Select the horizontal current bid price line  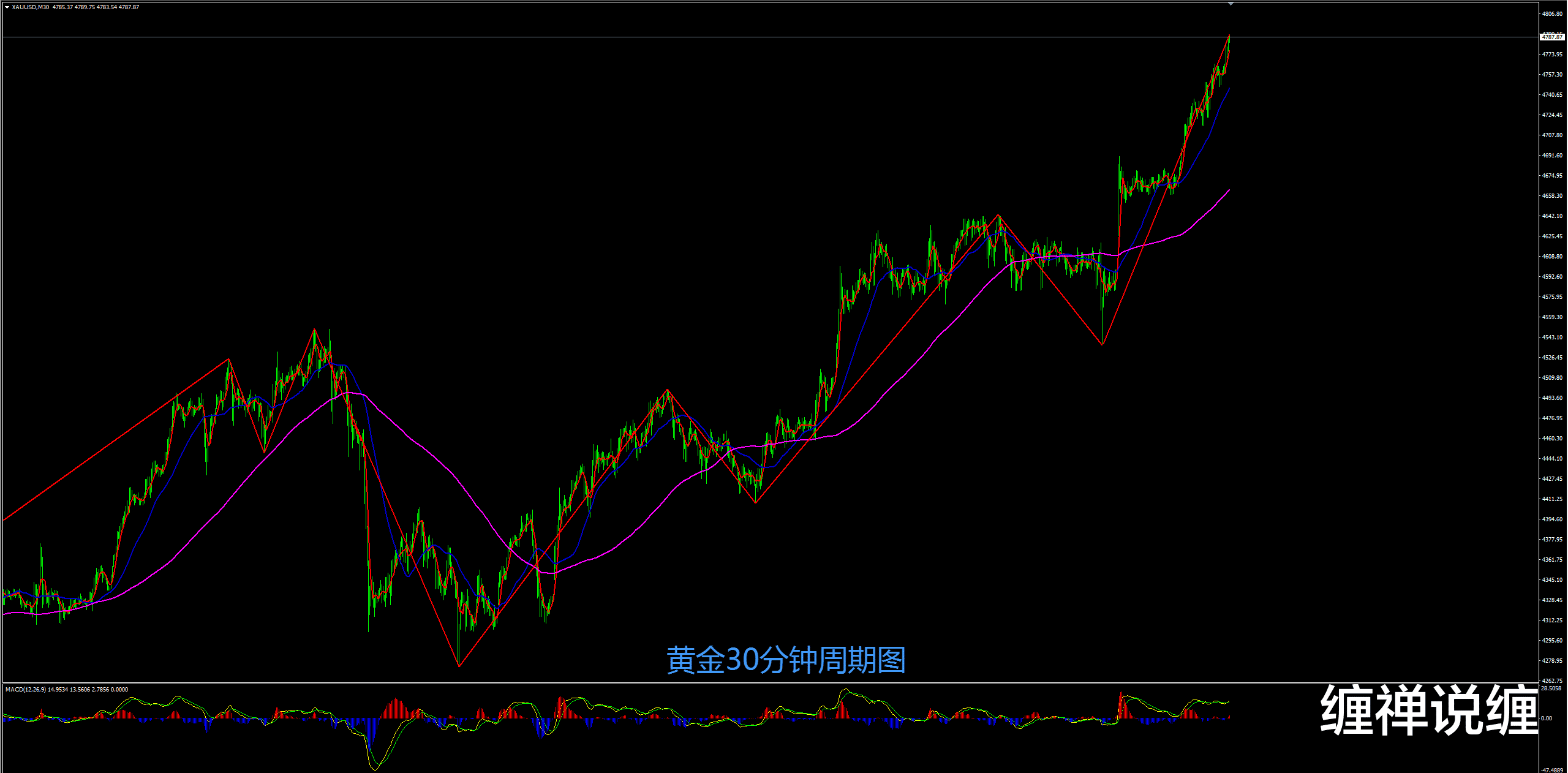[x=612, y=37]
